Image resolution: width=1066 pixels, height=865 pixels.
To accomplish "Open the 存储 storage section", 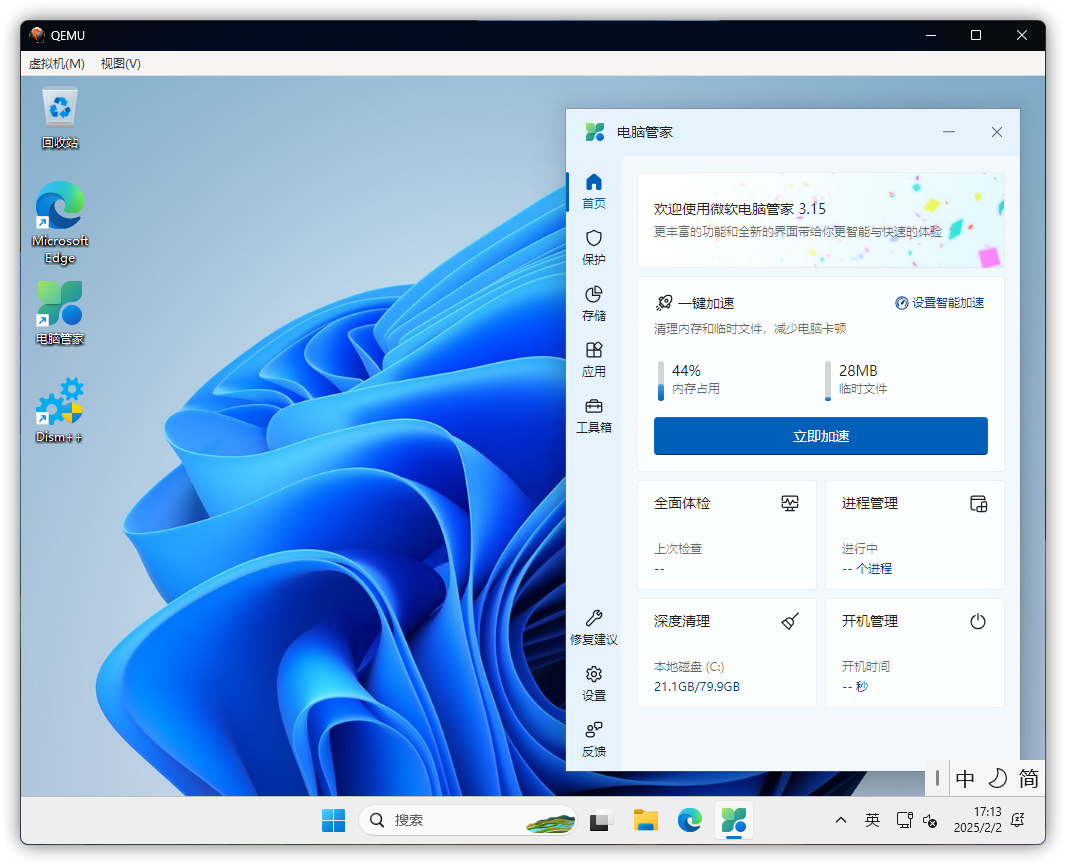I will (594, 303).
